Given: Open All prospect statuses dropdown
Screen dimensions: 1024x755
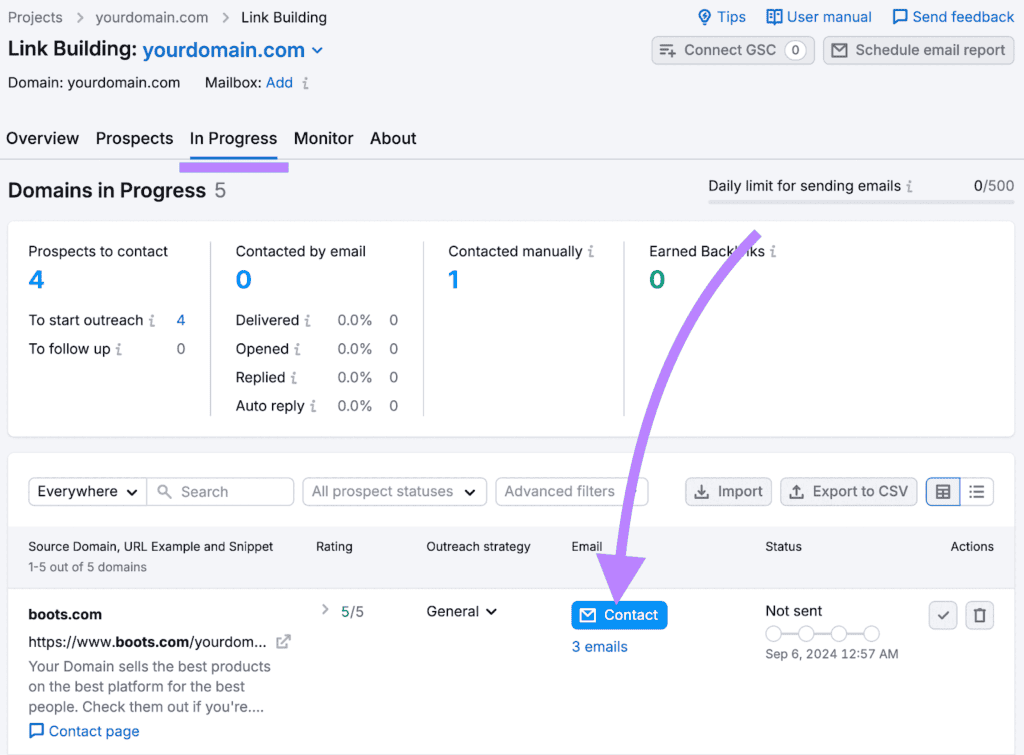Looking at the screenshot, I should [x=394, y=491].
